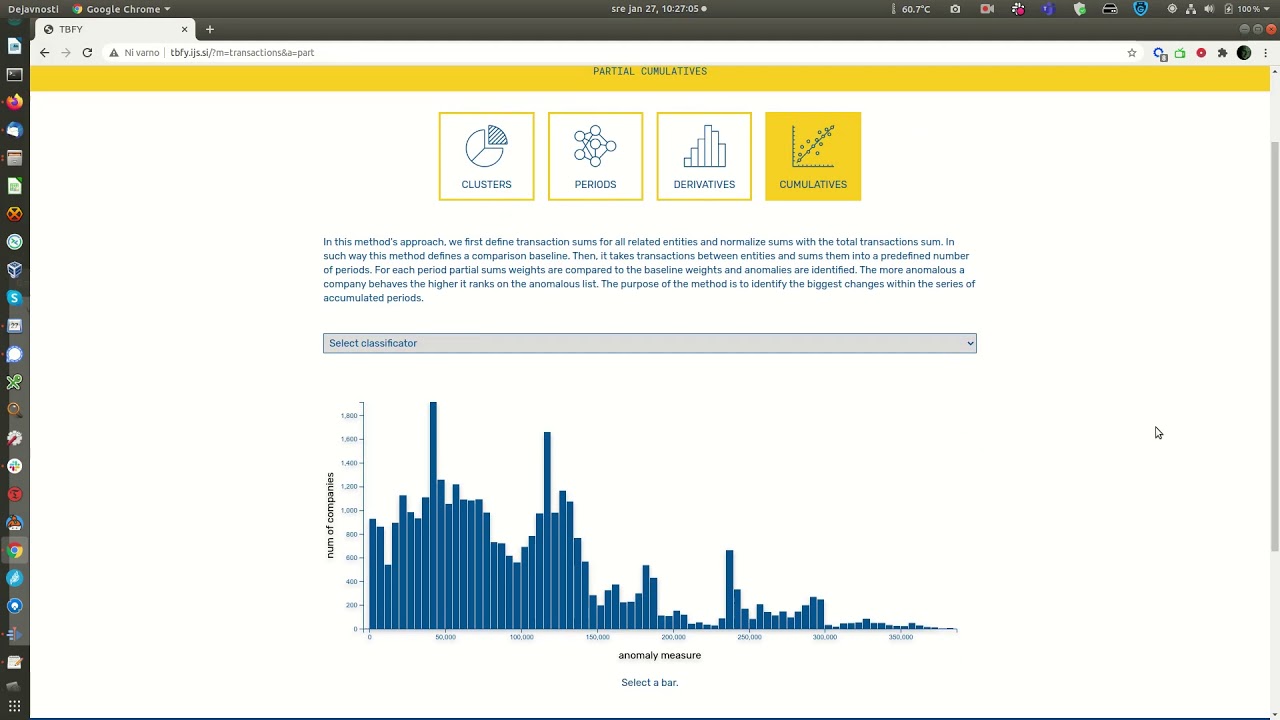This screenshot has height=720, width=1280.
Task: Open the Derivatives method tile
Action: (x=704, y=156)
